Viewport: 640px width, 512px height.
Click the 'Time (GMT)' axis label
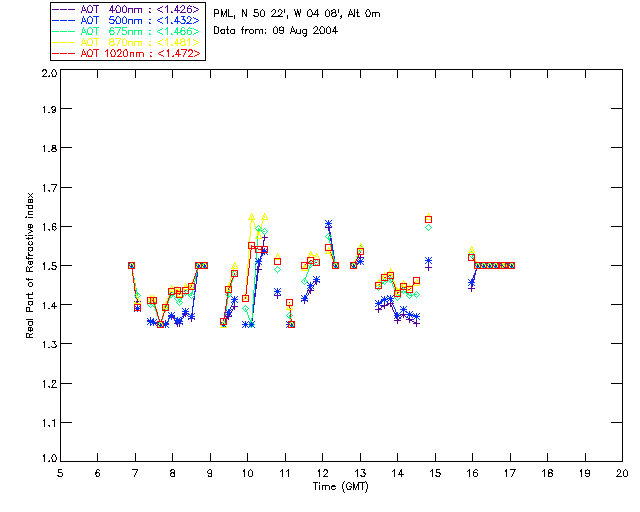click(x=340, y=487)
